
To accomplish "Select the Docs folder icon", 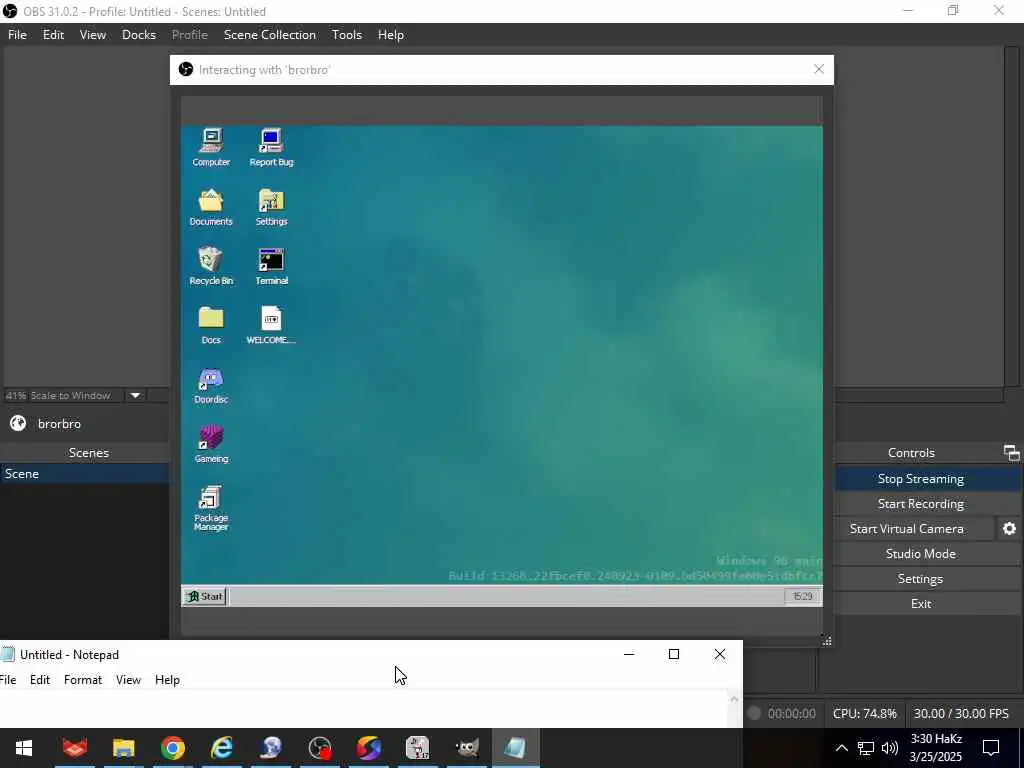I will coord(211,325).
